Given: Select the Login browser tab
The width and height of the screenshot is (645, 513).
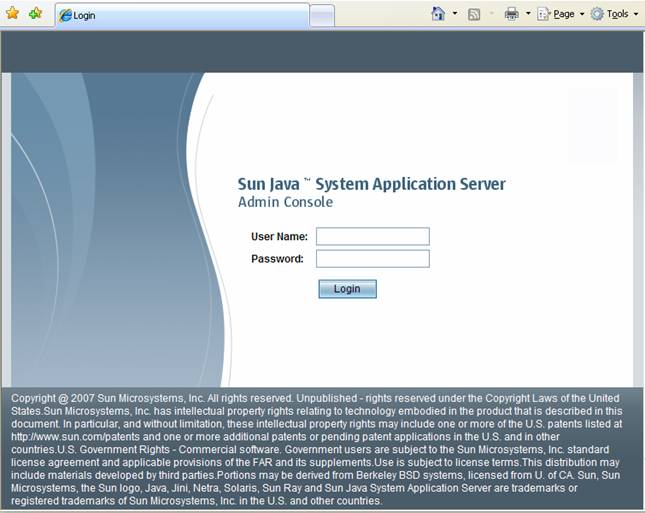Looking at the screenshot, I should (x=180, y=16).
